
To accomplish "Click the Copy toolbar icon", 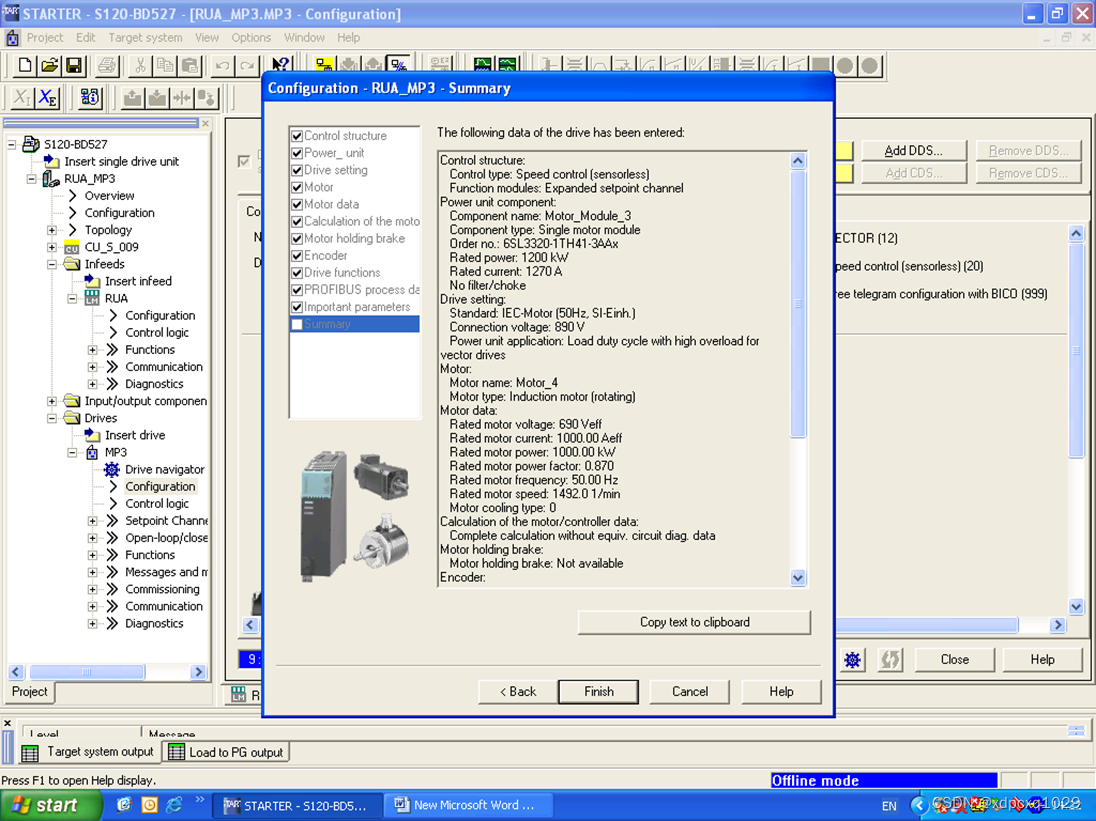I will pyautogui.click(x=165, y=66).
